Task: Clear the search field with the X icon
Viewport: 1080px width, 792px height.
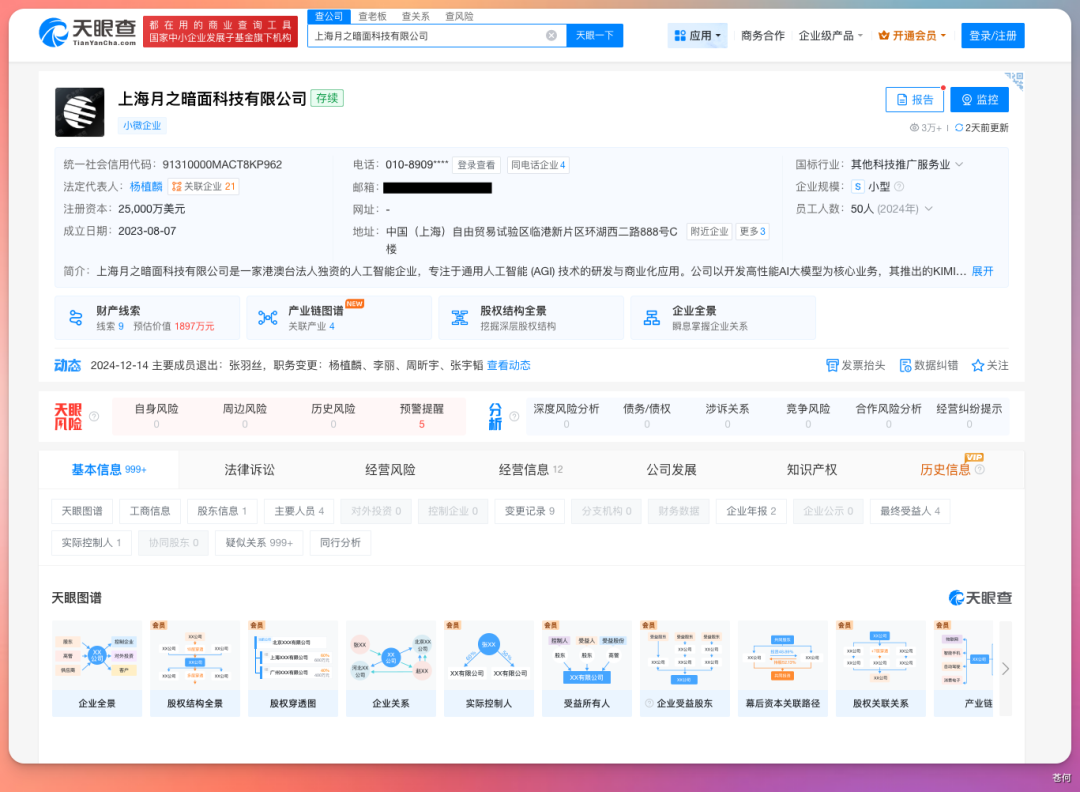Action: pos(551,36)
